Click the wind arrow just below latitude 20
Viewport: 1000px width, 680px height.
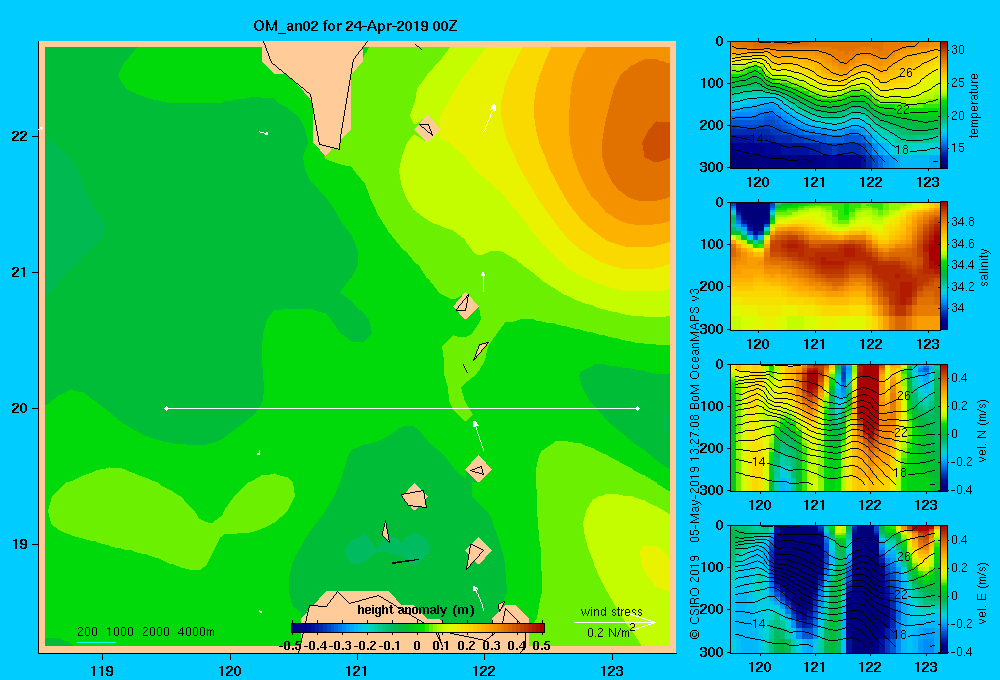pos(478,435)
